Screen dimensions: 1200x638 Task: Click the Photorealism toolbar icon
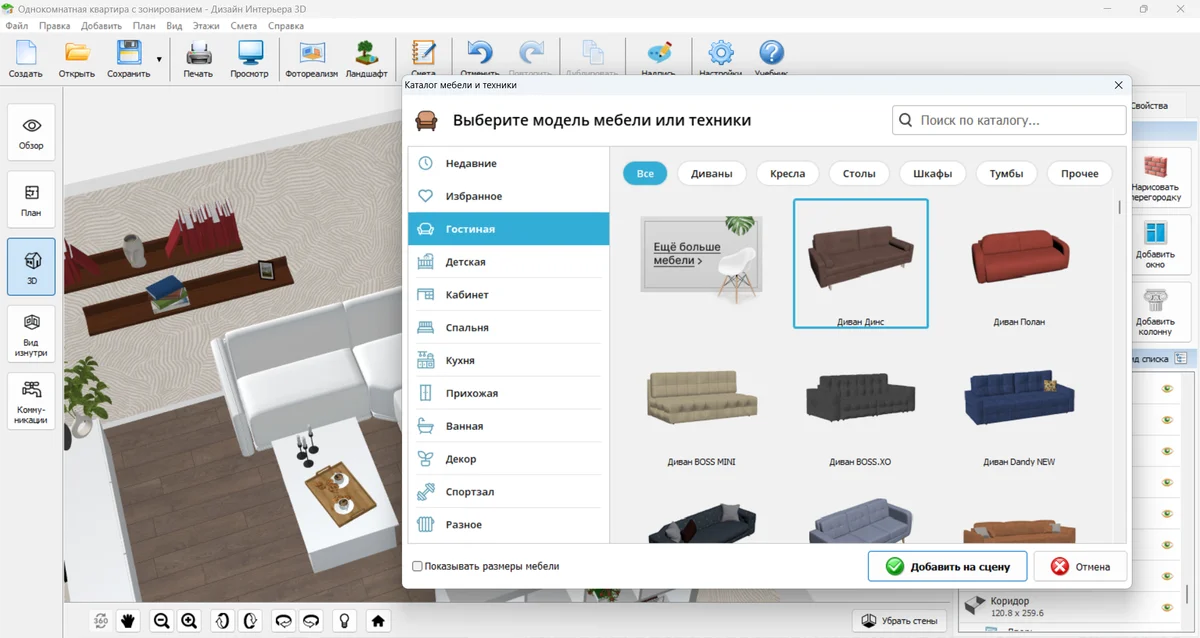(x=311, y=59)
